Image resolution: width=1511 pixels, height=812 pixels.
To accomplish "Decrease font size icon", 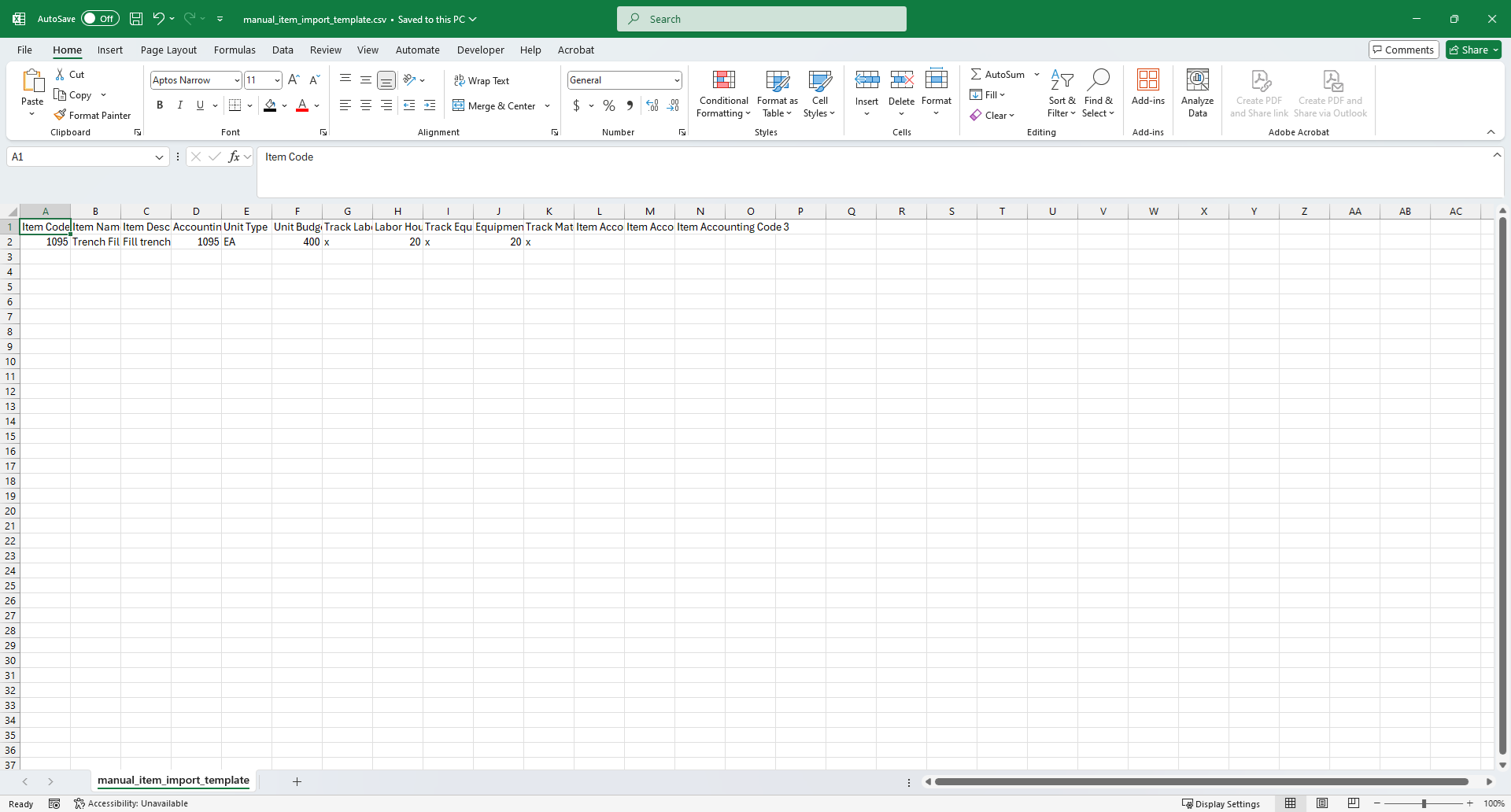I will (314, 79).
